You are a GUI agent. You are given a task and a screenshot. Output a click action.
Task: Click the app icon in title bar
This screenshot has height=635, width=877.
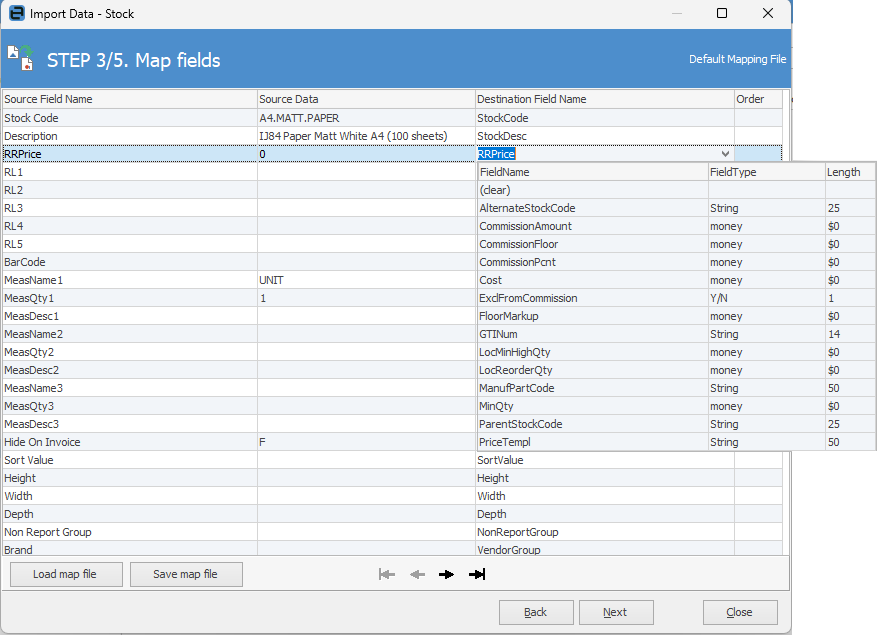[16, 14]
